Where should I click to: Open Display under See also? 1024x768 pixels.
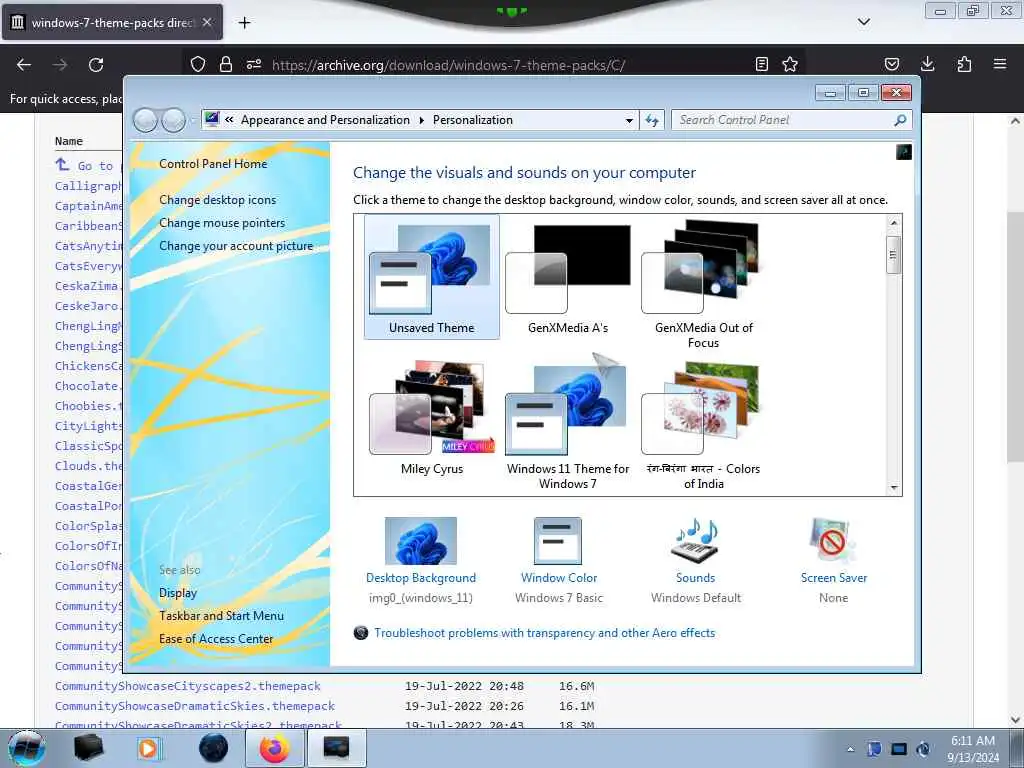(178, 593)
